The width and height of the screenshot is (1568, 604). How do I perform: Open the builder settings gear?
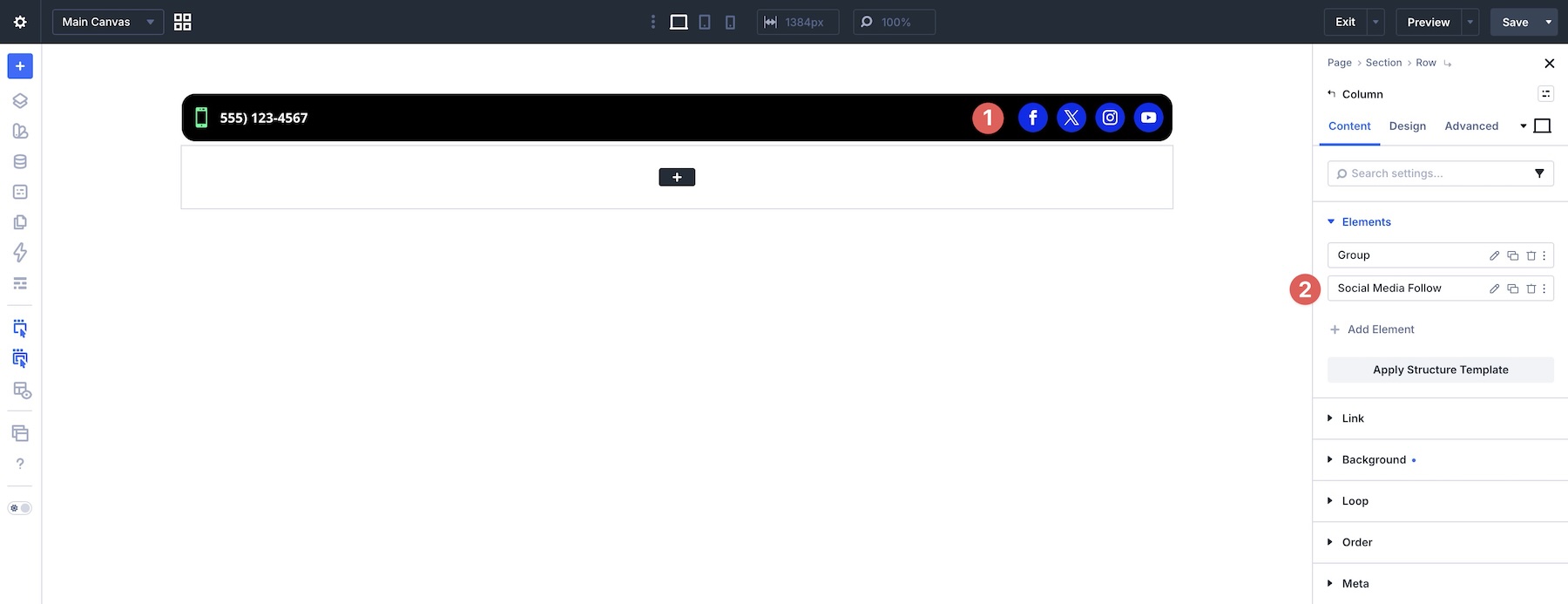point(20,22)
